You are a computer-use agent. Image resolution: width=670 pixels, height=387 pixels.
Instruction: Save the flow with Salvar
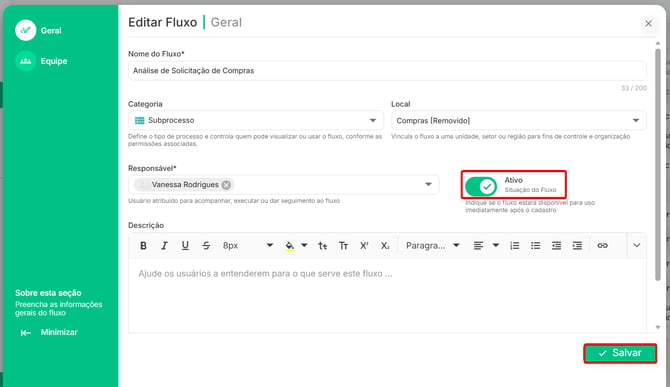point(620,353)
